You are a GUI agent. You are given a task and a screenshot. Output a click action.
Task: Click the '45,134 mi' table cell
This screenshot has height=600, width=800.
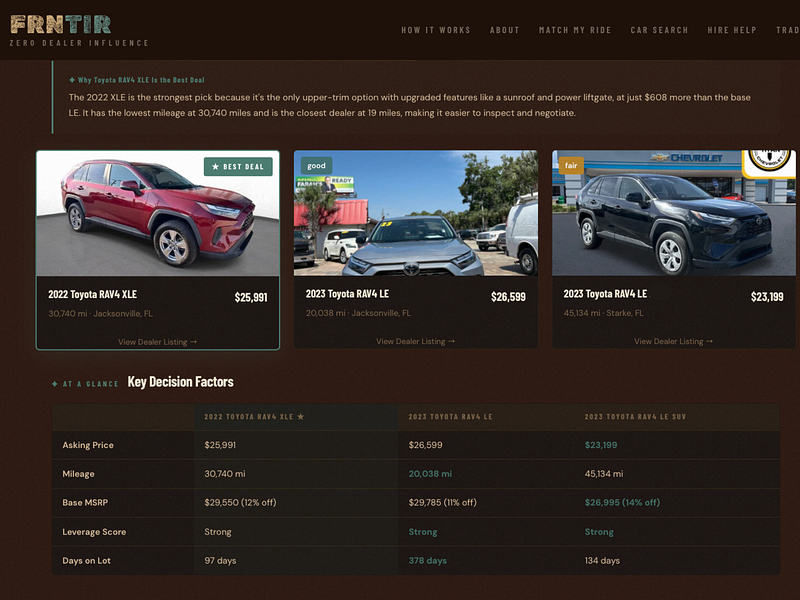(x=604, y=474)
